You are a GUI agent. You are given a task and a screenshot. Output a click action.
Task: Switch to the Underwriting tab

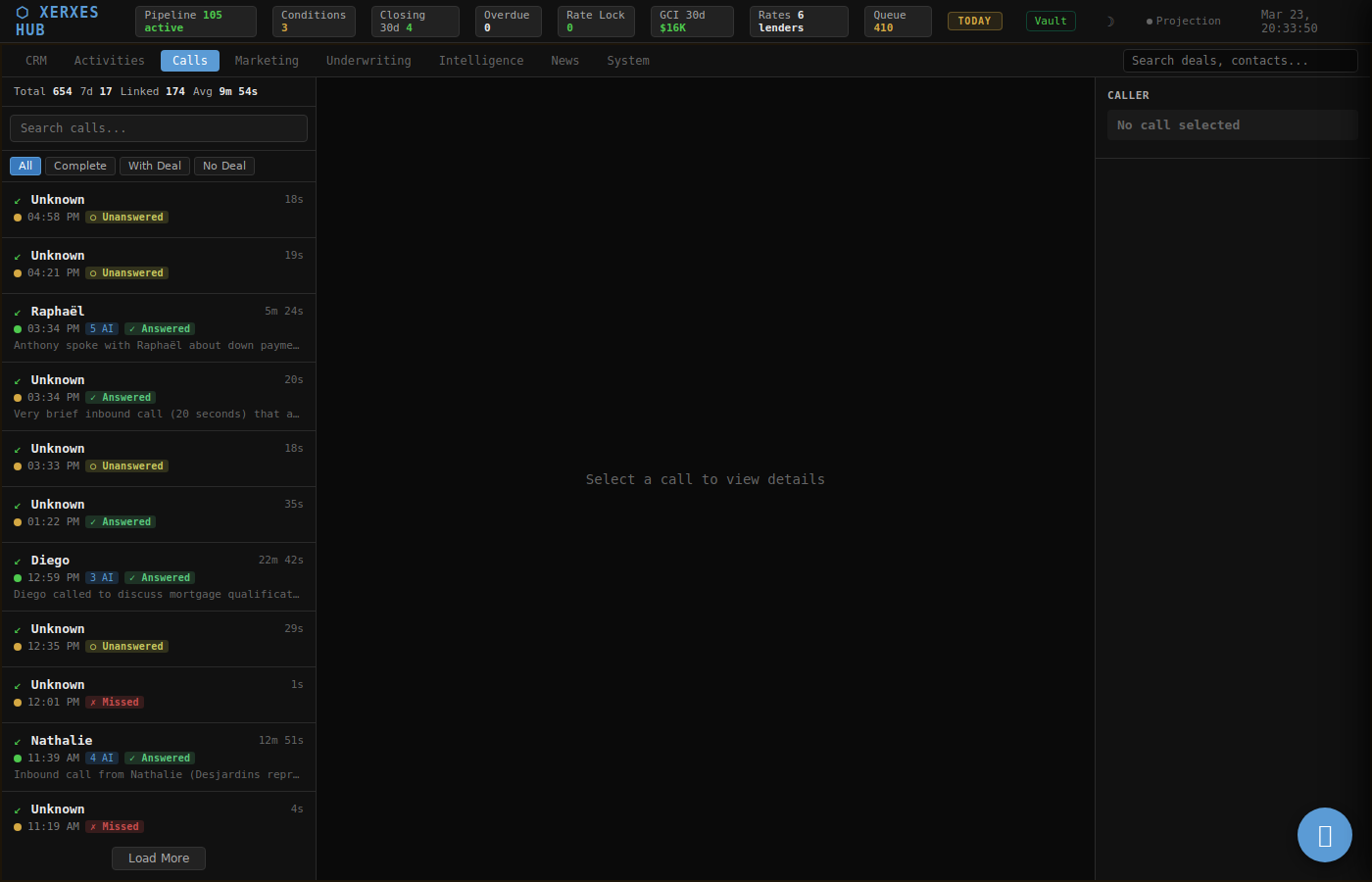[368, 61]
